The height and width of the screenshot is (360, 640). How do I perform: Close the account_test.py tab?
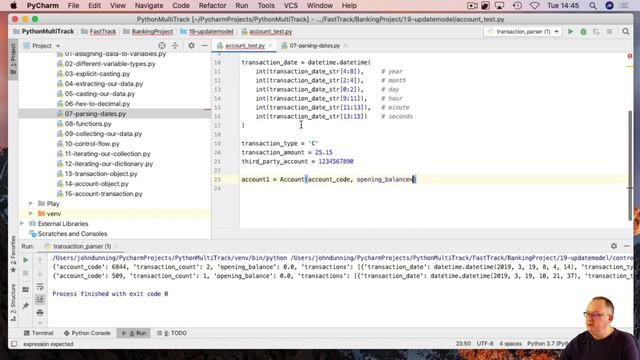[x=271, y=46]
